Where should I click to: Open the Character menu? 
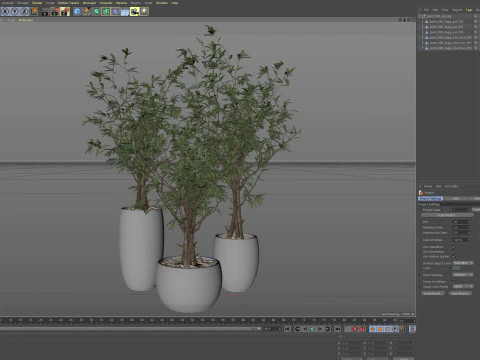(106, 3)
